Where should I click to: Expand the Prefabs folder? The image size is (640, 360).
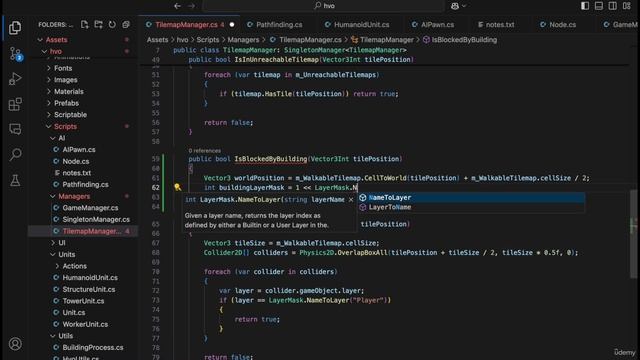coord(49,103)
